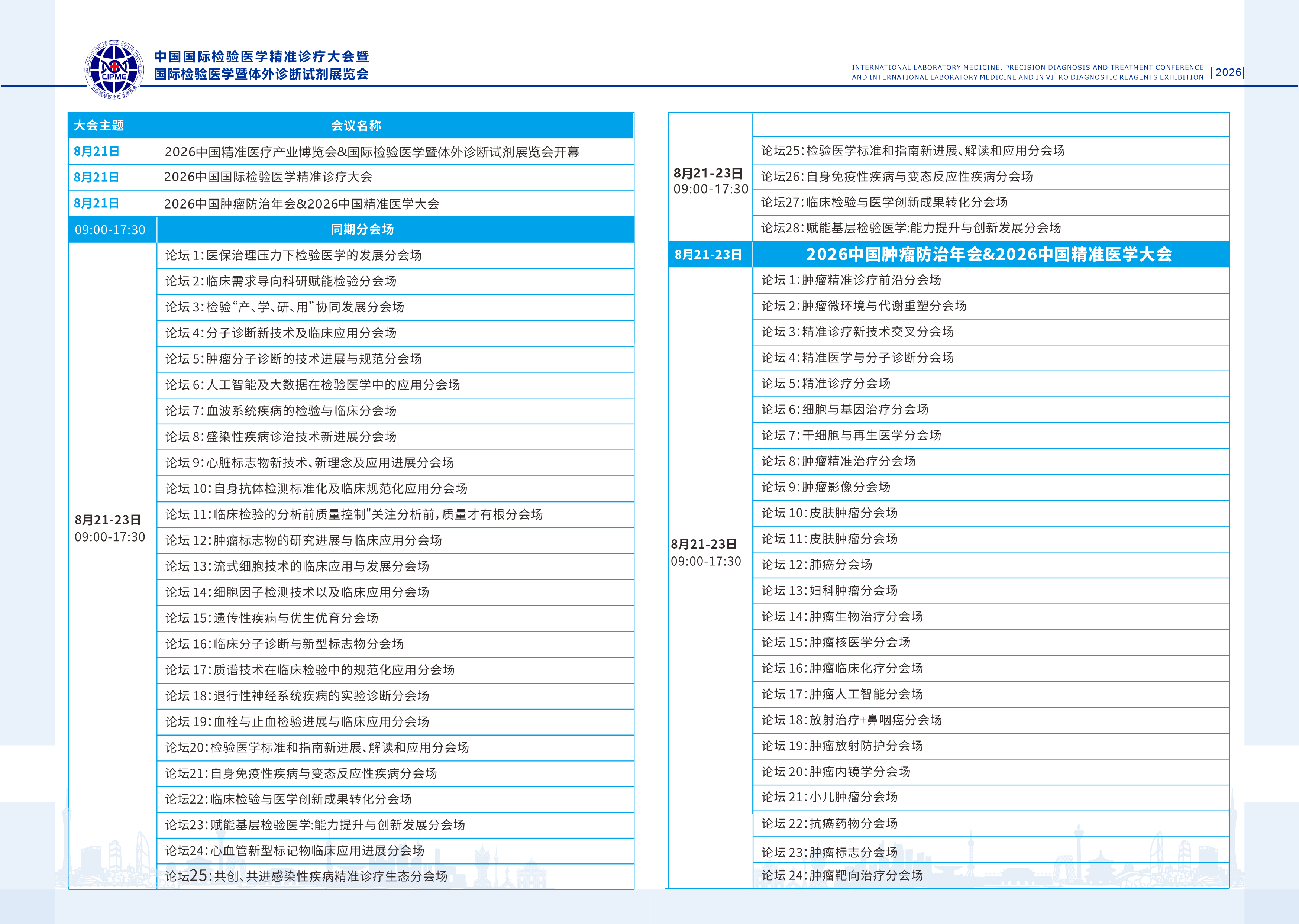The image size is (1299, 924).
Task: Click the 2026 year label in header
Action: pyautogui.click(x=1228, y=72)
